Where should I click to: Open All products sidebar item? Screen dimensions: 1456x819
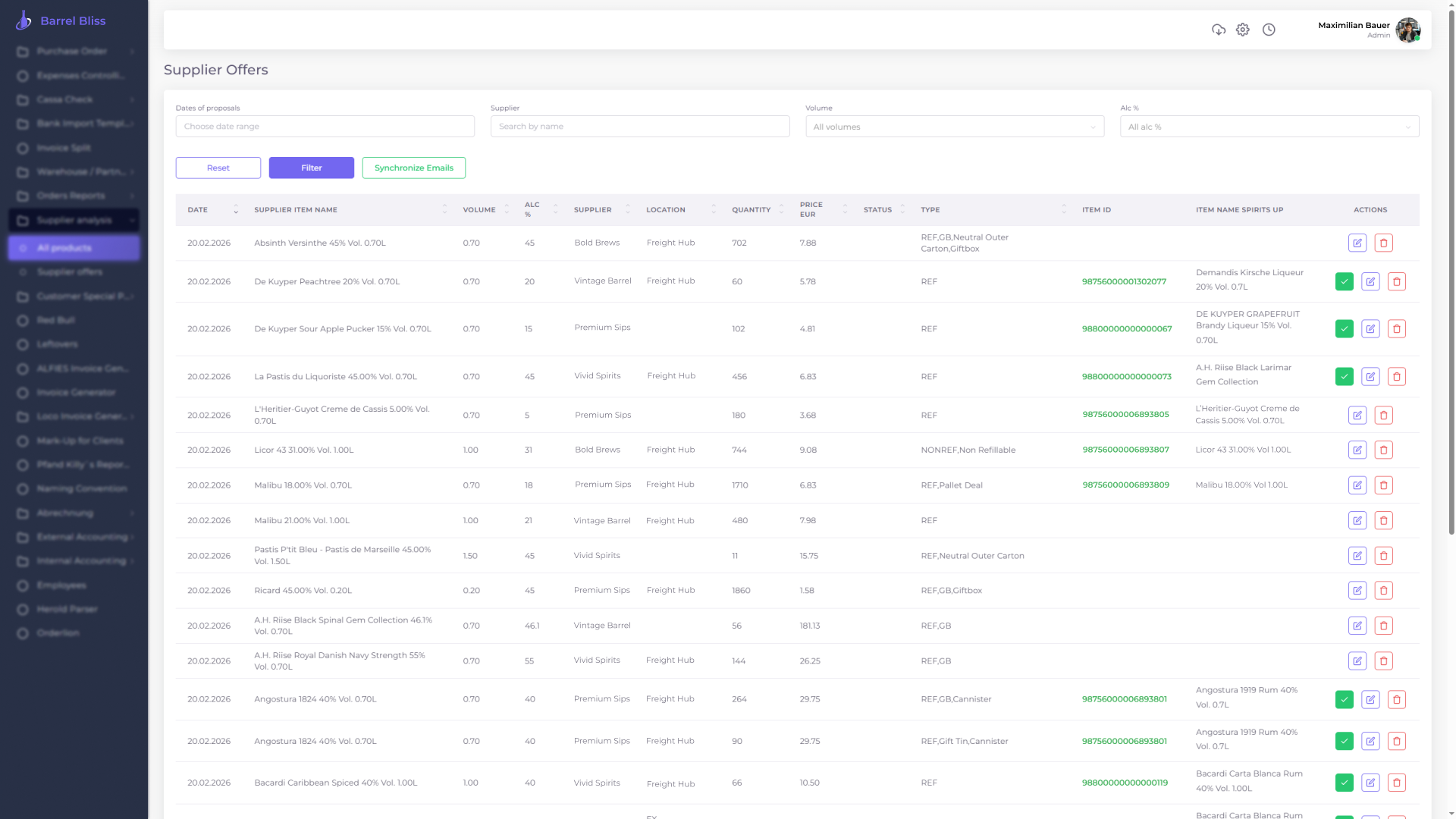(64, 248)
